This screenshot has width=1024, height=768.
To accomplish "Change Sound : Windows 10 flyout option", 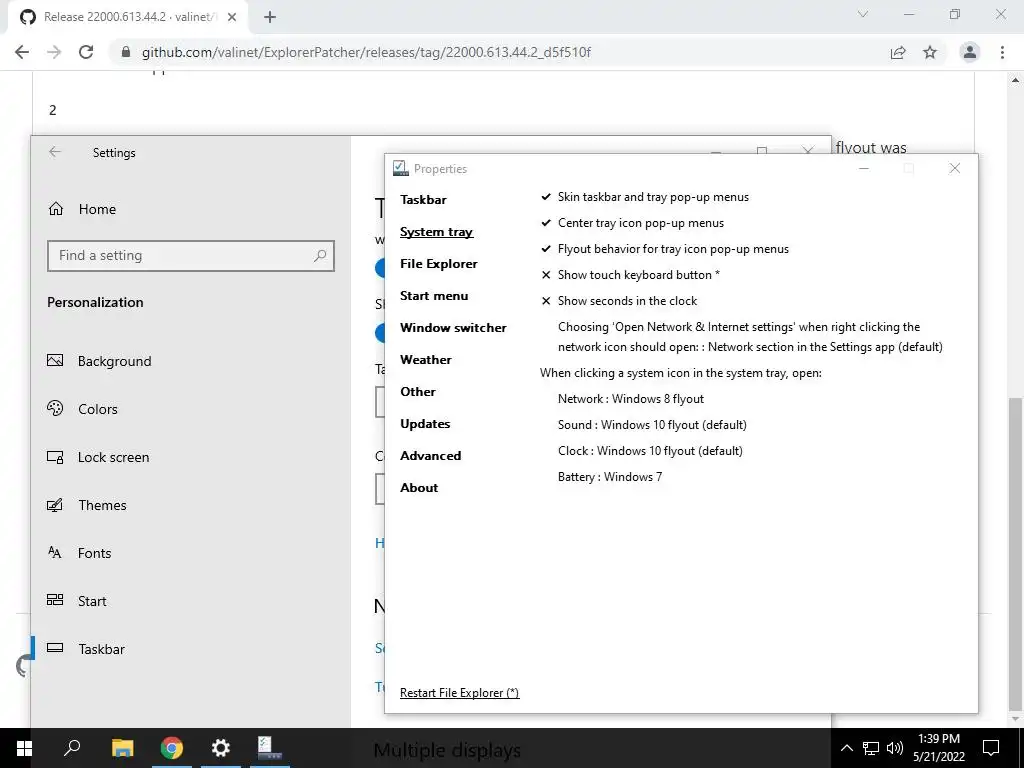I will (x=652, y=425).
